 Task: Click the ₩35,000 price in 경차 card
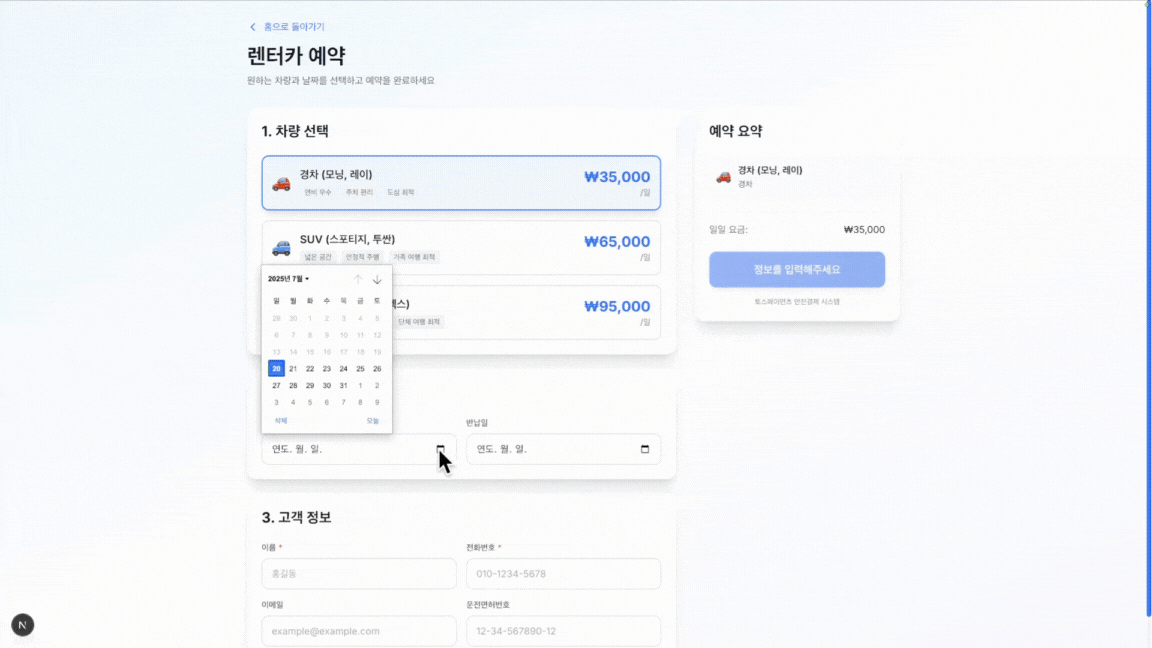pos(616,177)
